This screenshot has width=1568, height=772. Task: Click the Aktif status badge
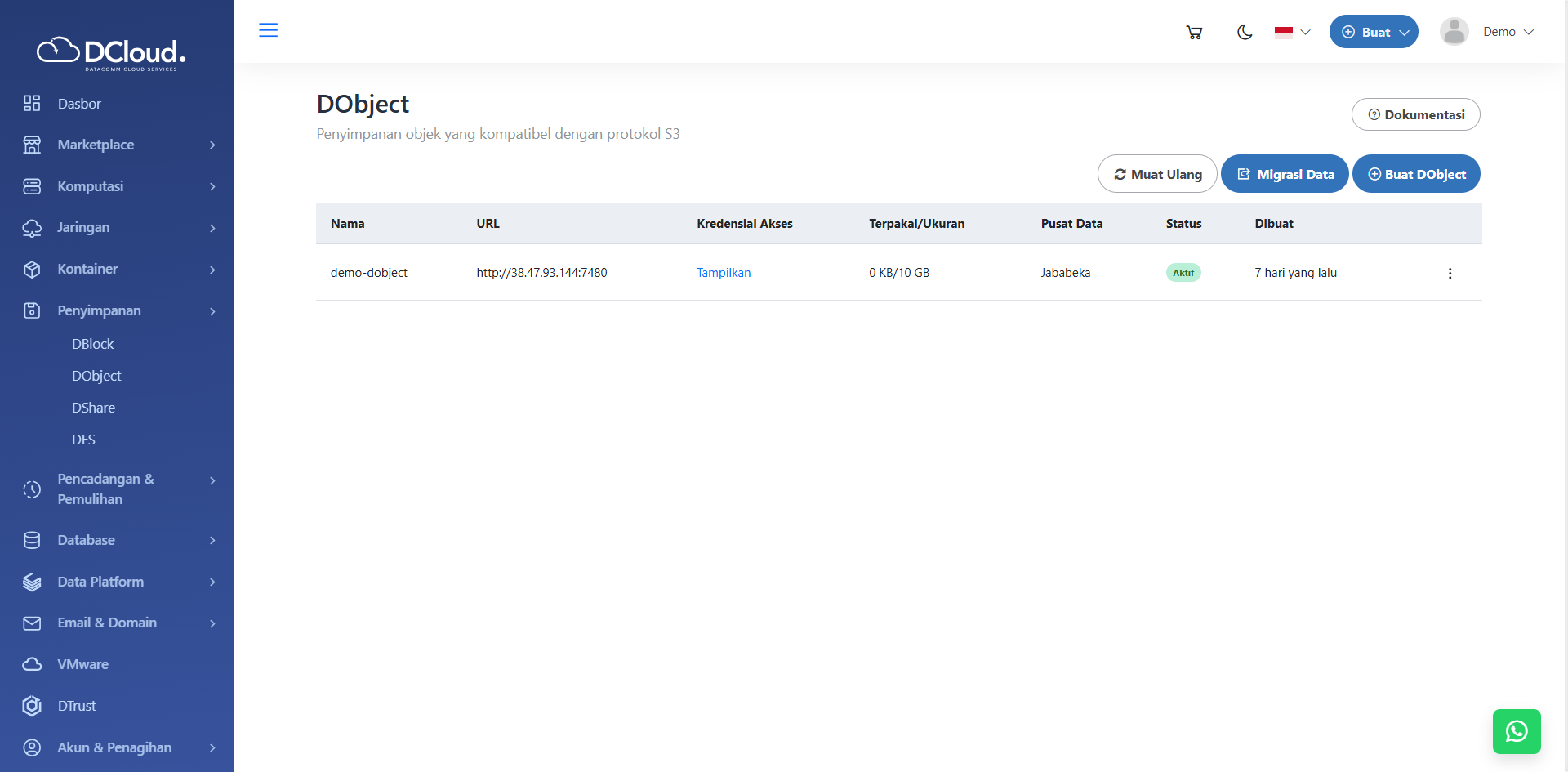(x=1183, y=273)
